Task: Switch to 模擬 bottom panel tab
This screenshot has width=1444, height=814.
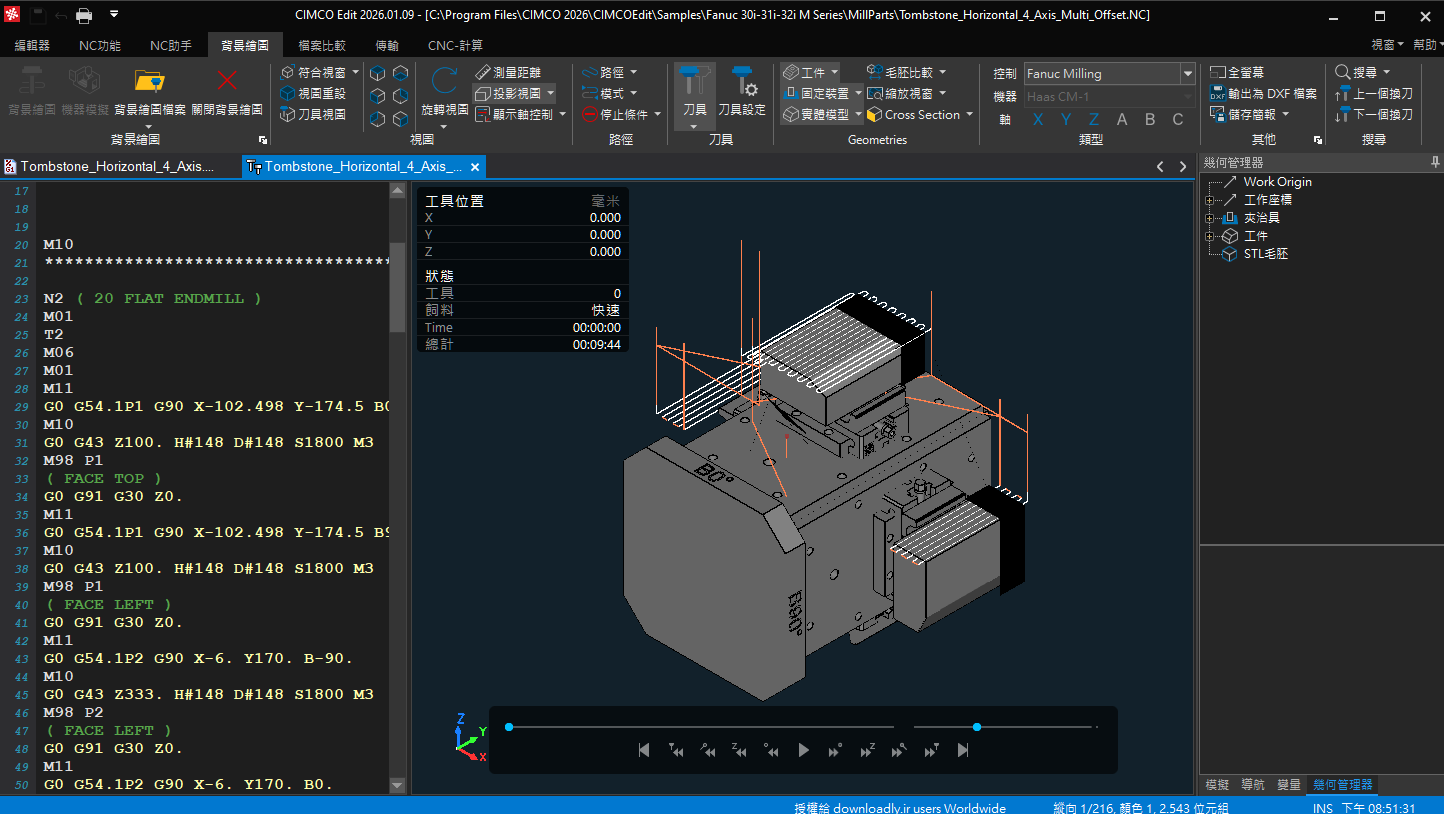Action: tap(1217, 785)
